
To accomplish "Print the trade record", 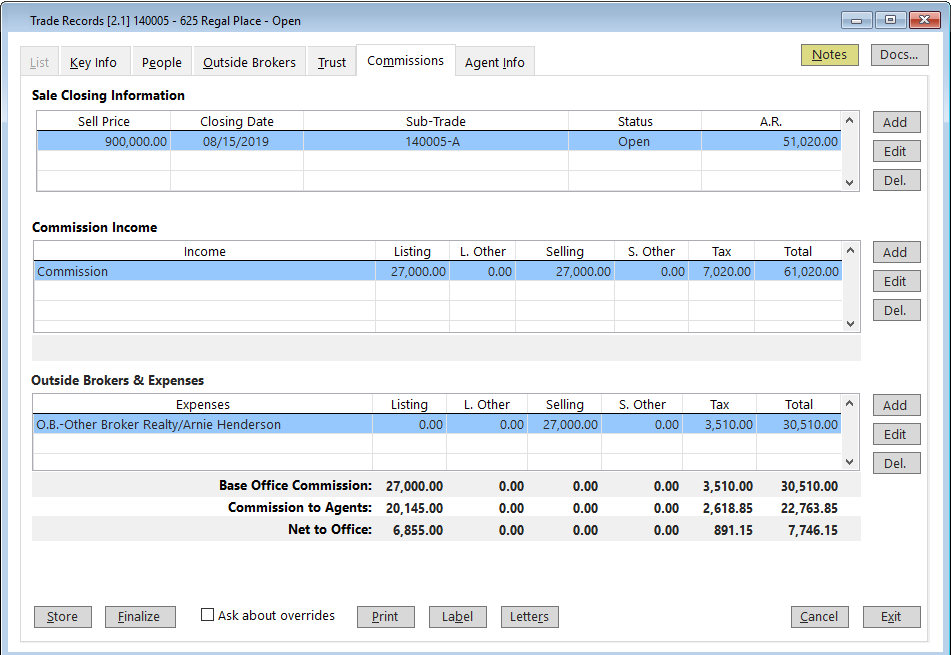I will click(385, 617).
